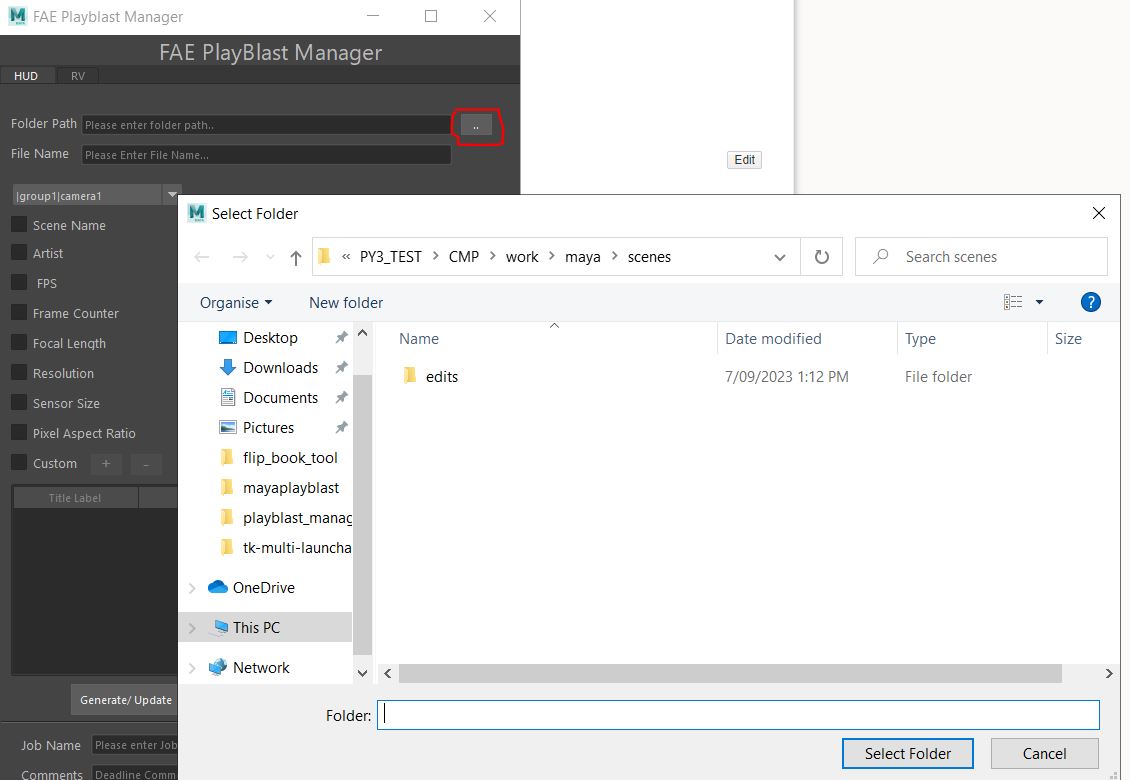This screenshot has width=1130, height=780.
Task: Select Pictures in navigation pane
Action: (x=268, y=427)
